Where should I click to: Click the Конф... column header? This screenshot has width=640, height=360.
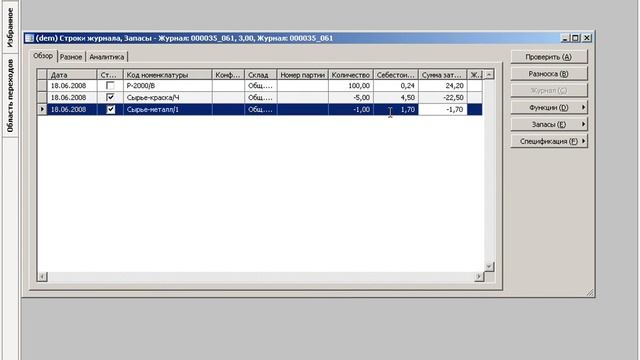click(x=228, y=75)
